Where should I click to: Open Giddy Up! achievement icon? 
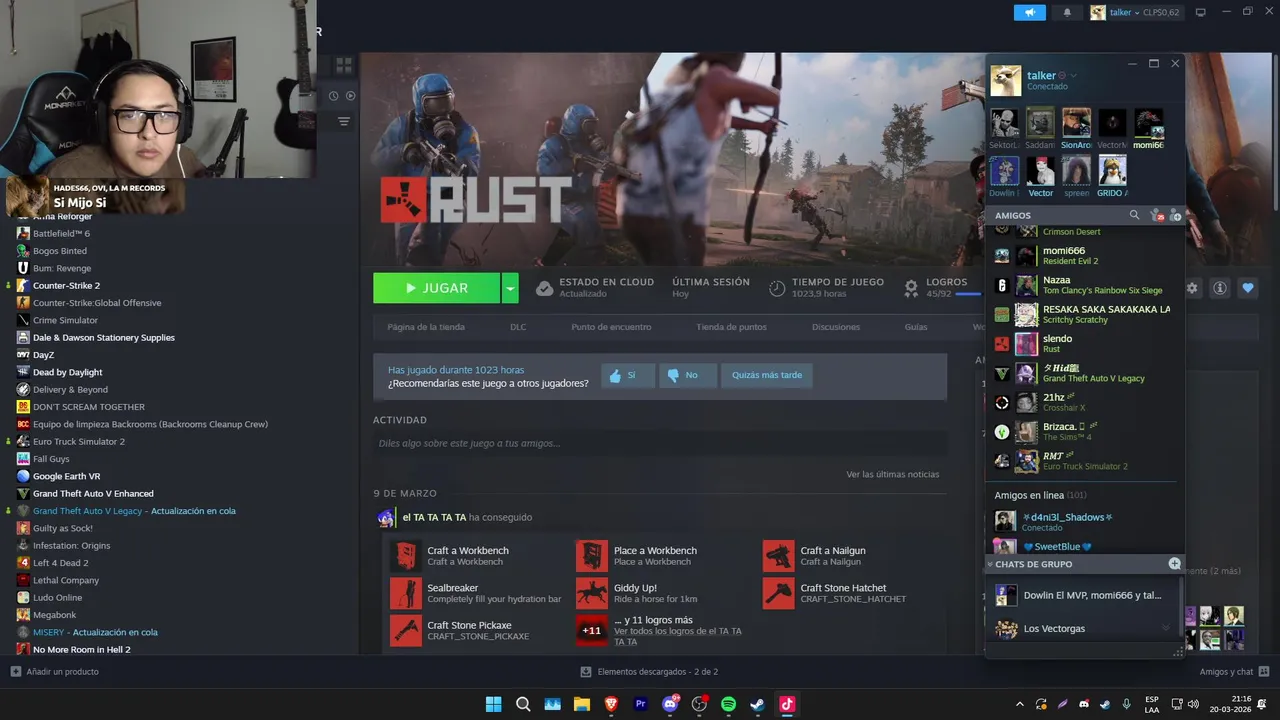pyautogui.click(x=592, y=593)
